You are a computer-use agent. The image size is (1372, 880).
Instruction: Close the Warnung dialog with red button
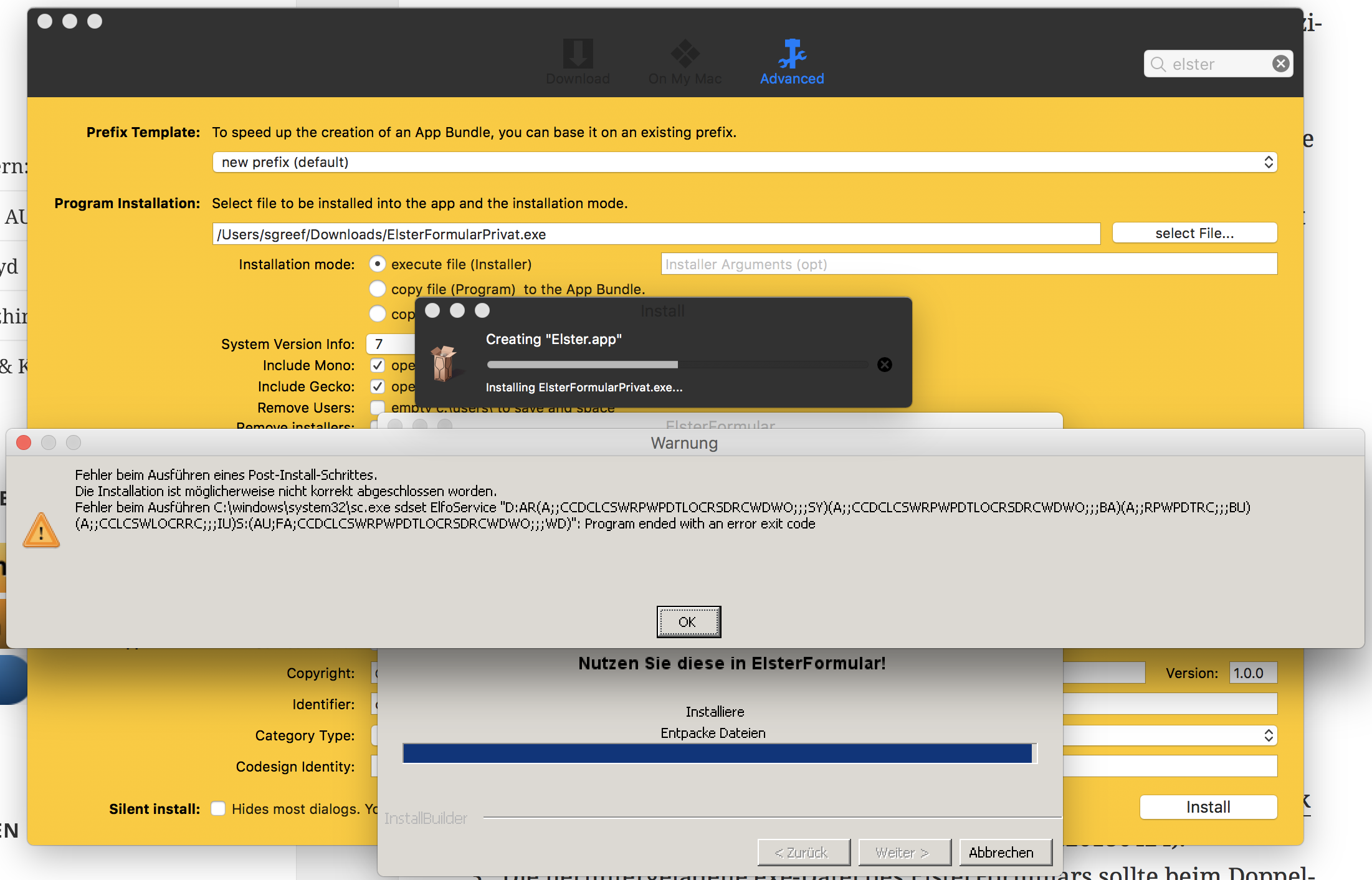24,442
